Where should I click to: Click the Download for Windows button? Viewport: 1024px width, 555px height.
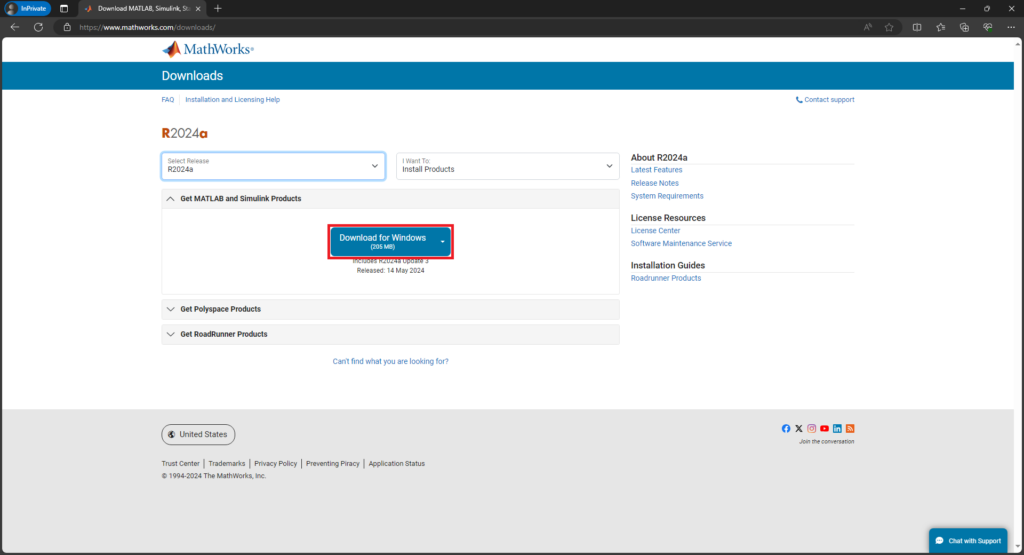[383, 241]
